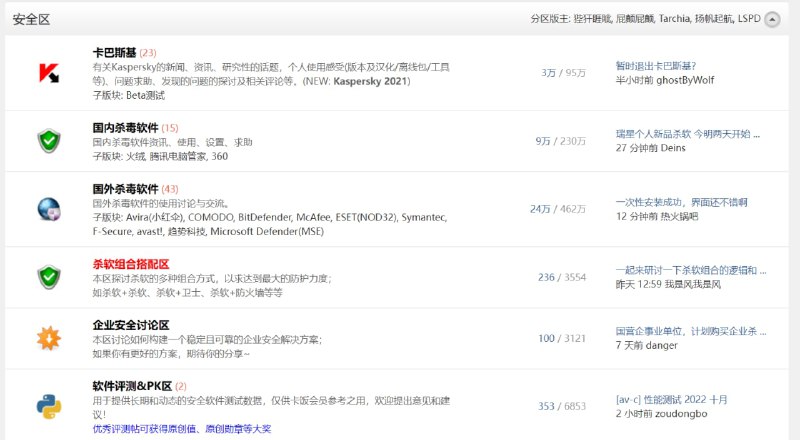800x440 pixels.
Task: Open the Beta测试 sub-board
Action: coord(145,95)
